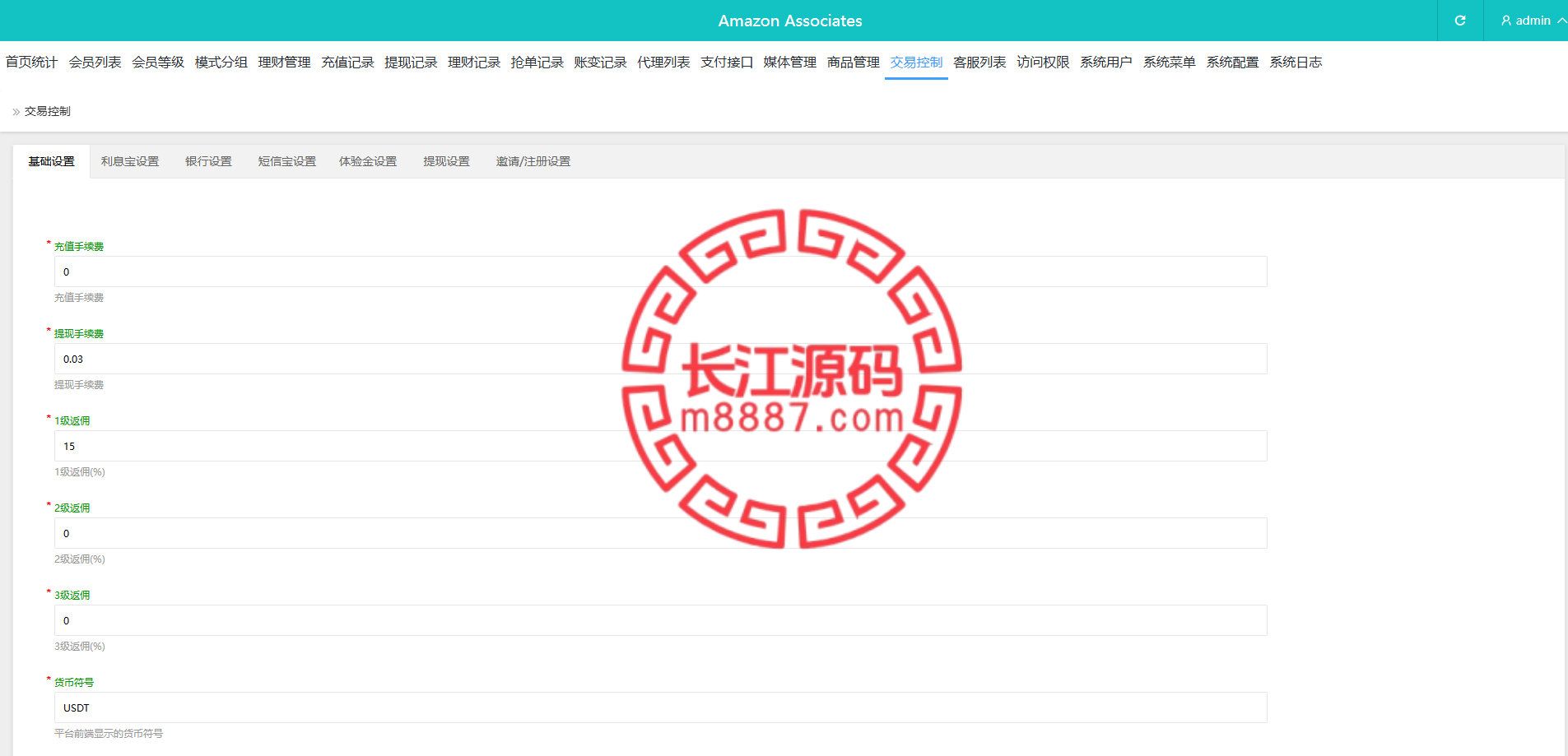Open the 邀请/注册设置 tab
1568x756 pixels.
533,161
